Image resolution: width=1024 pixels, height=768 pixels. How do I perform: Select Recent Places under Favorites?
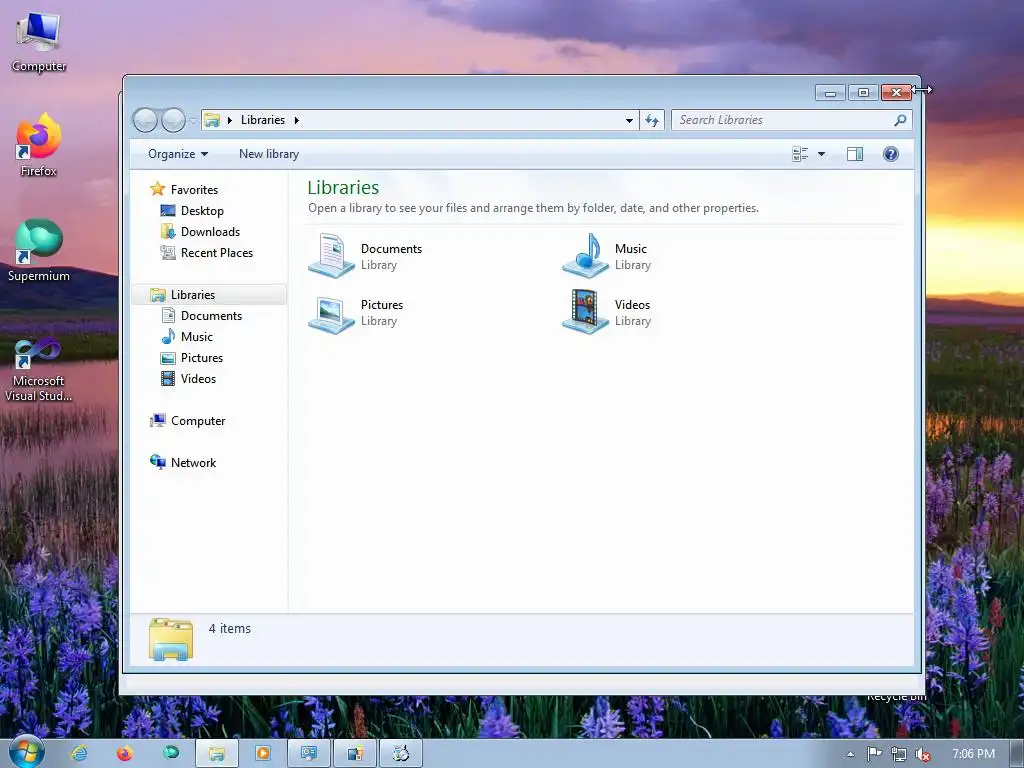tap(217, 253)
